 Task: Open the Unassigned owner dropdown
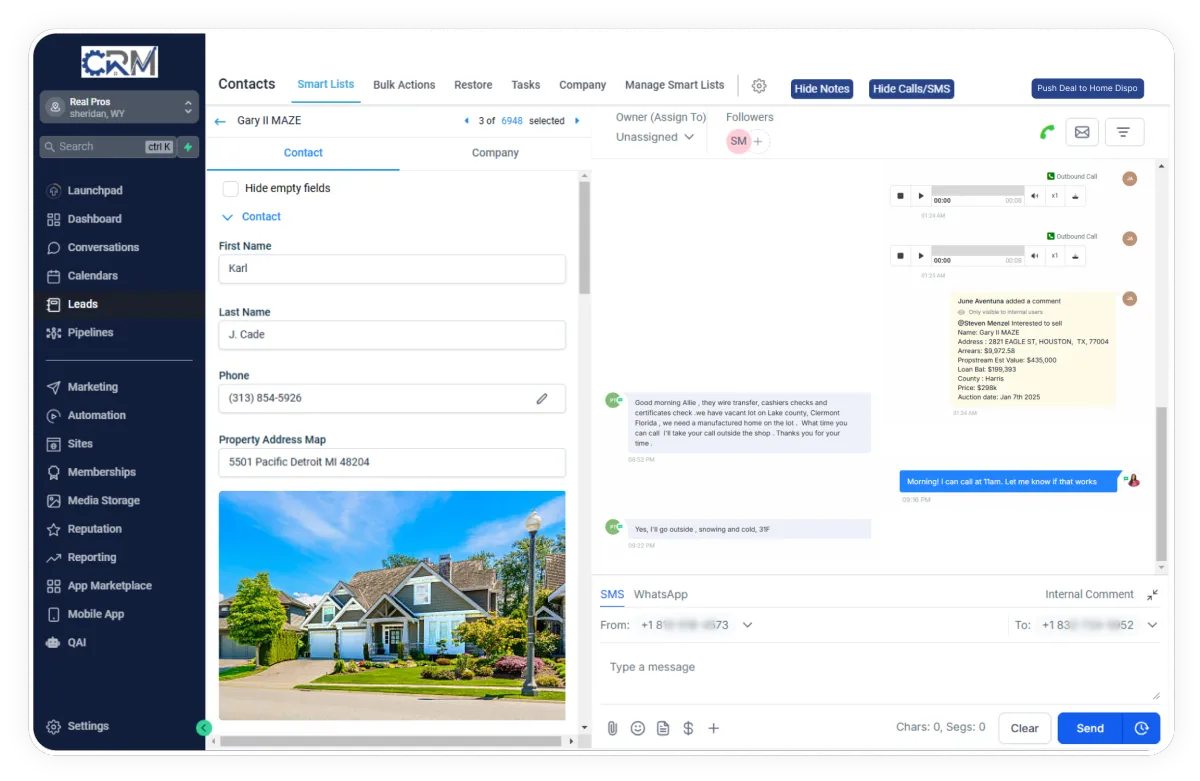[655, 138]
